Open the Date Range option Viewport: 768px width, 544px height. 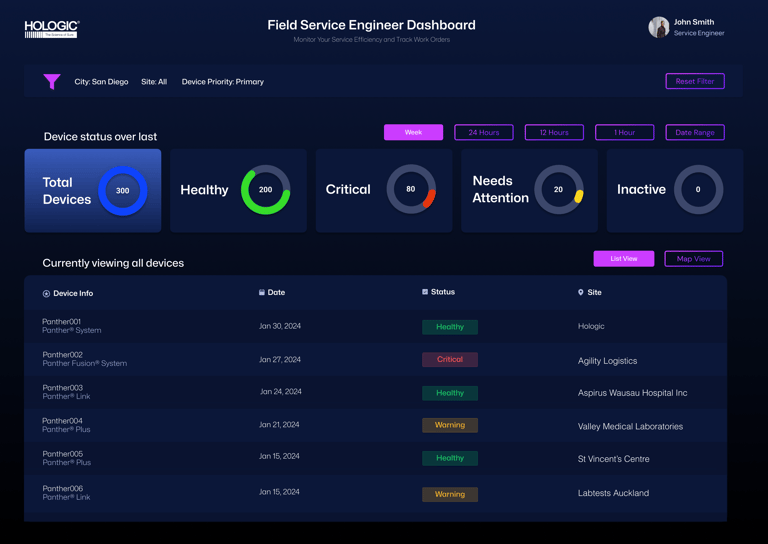[x=695, y=132]
